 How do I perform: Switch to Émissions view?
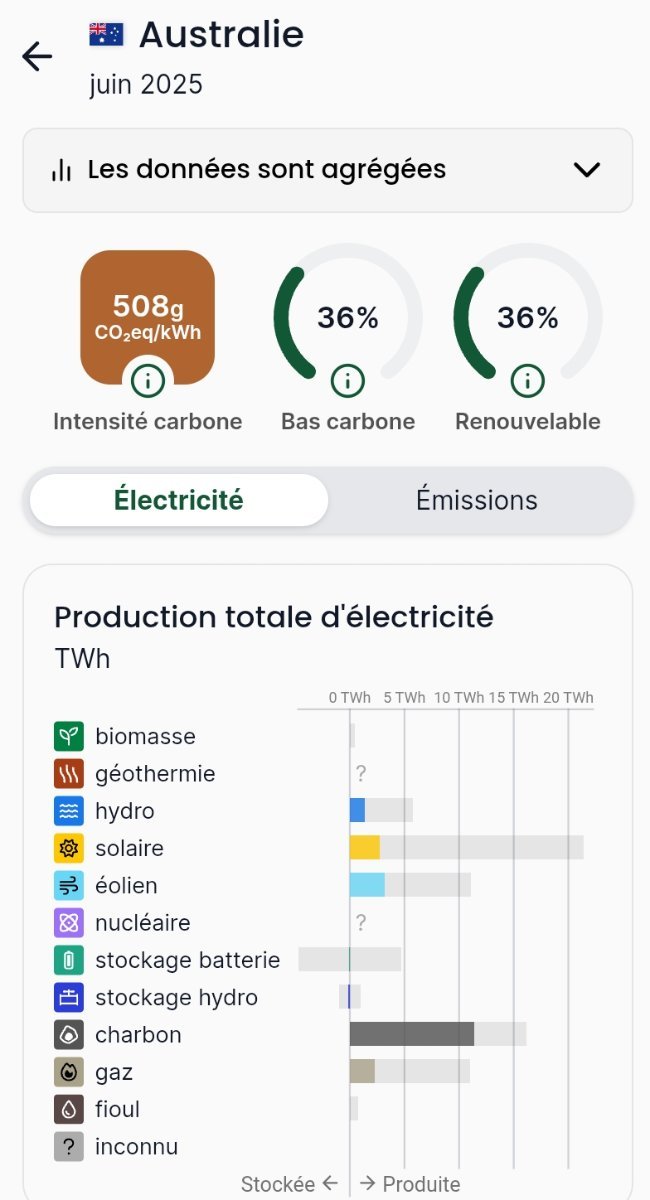coord(477,500)
